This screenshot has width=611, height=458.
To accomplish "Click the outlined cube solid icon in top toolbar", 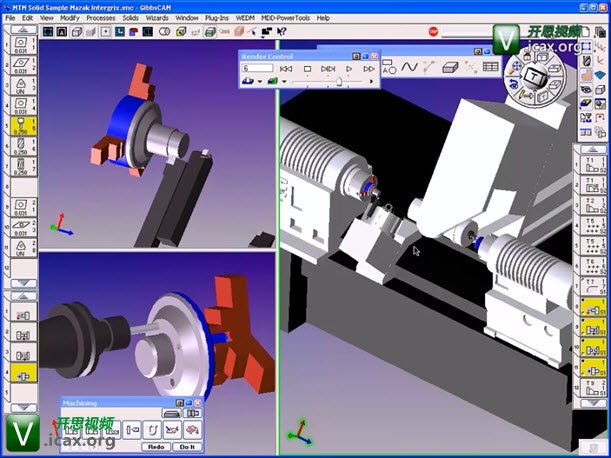I will [x=76, y=32].
